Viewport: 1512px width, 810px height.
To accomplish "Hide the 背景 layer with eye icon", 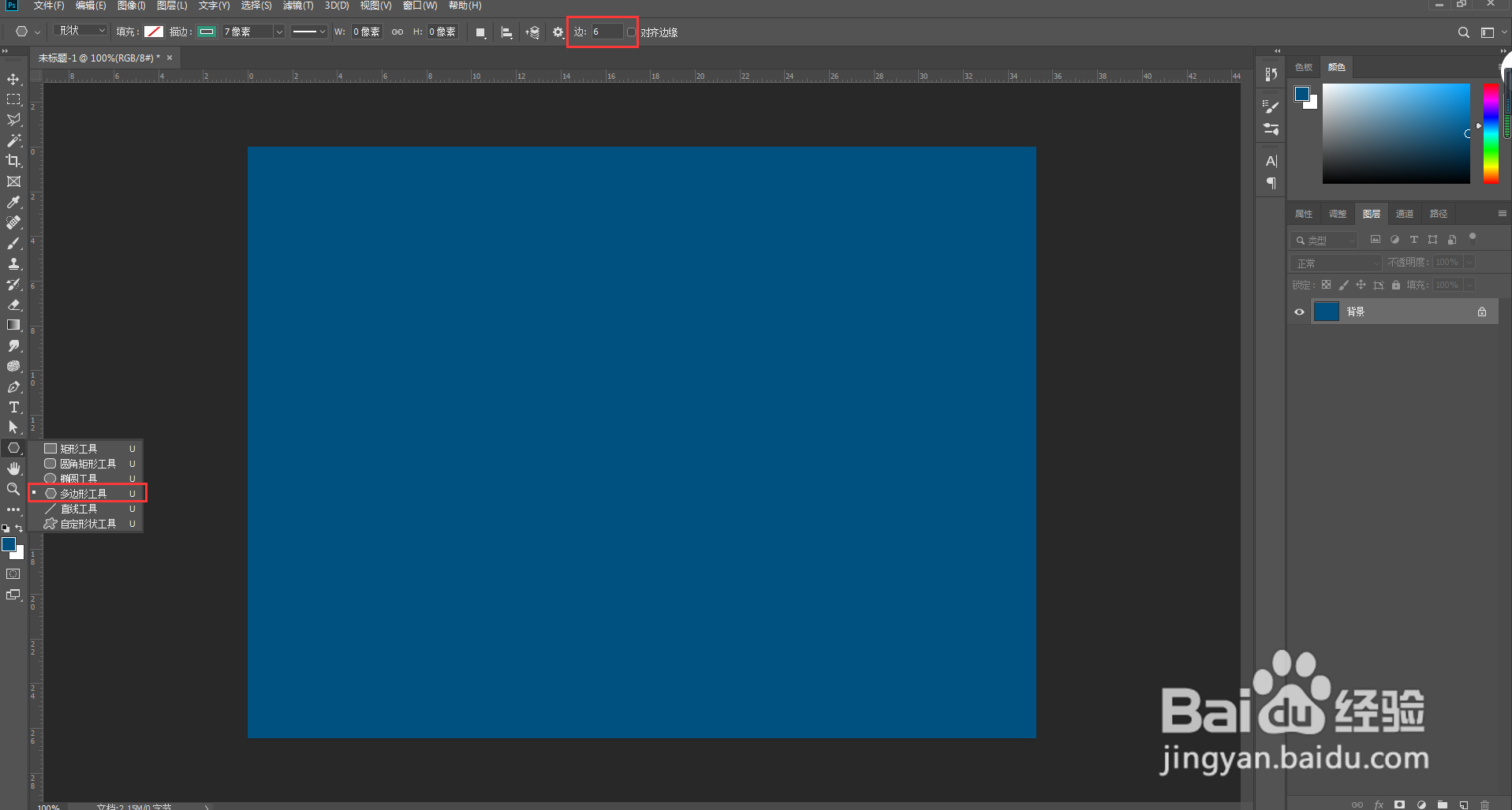I will (1299, 312).
